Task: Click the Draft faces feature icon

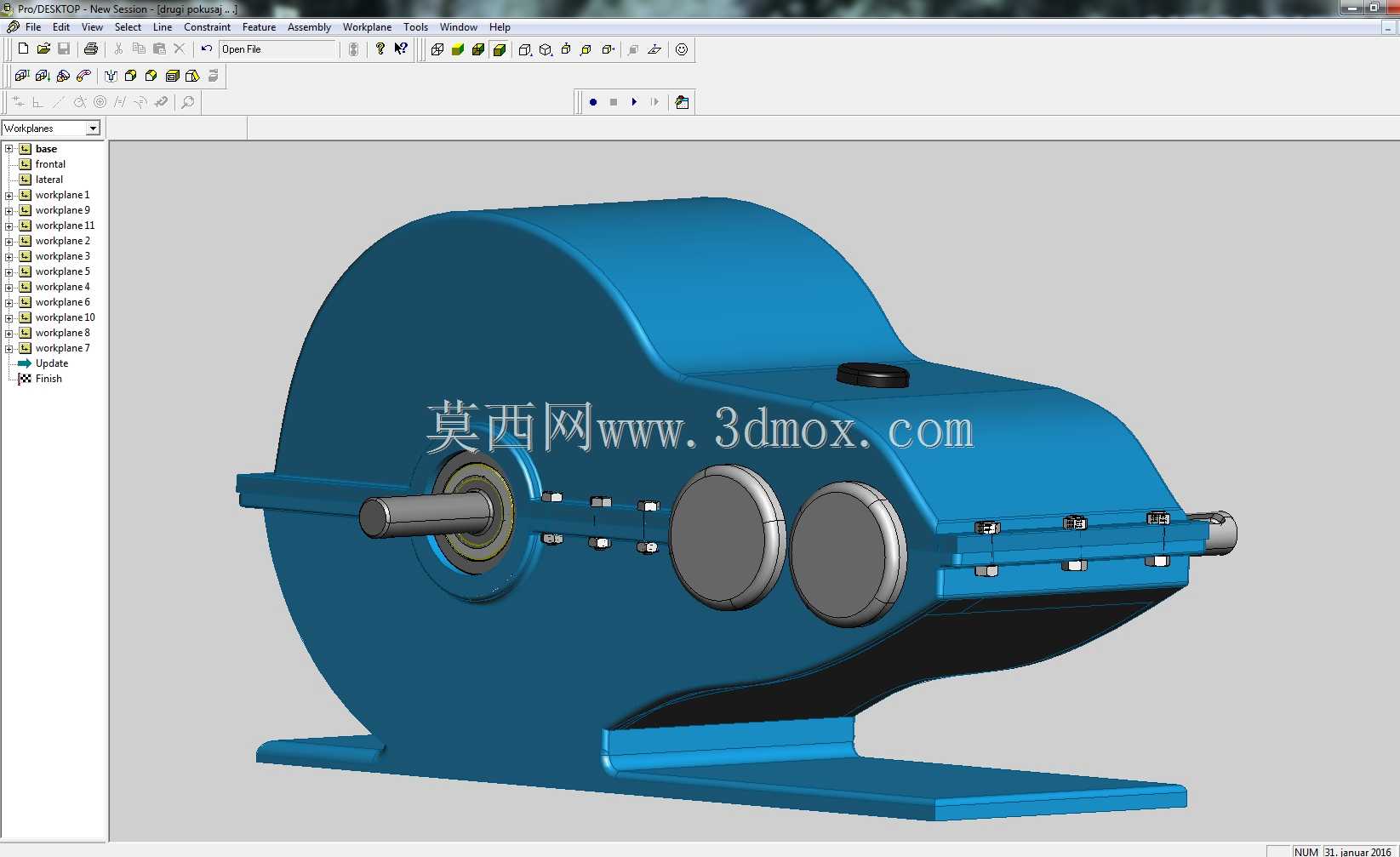Action: coord(192,76)
